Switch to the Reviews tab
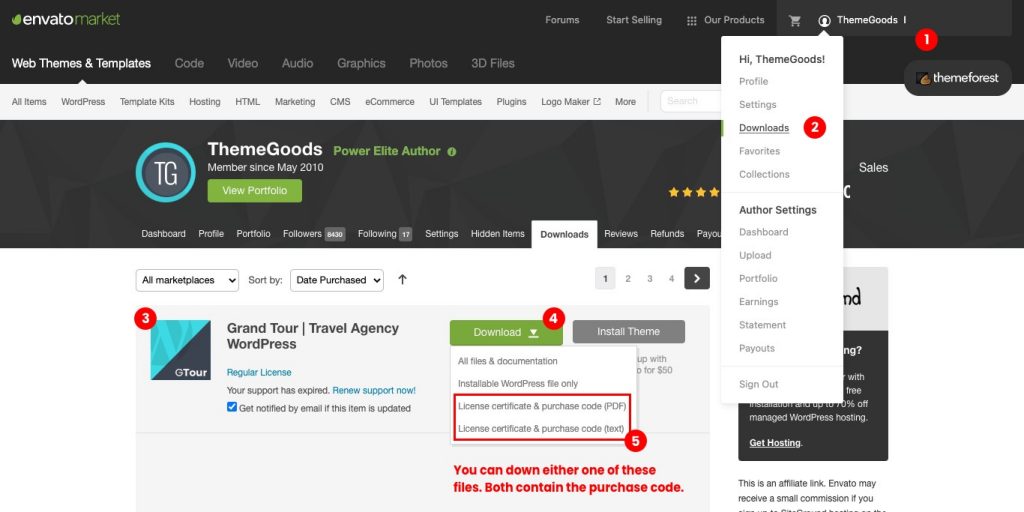This screenshot has height=512, width=1024. pyautogui.click(x=620, y=234)
